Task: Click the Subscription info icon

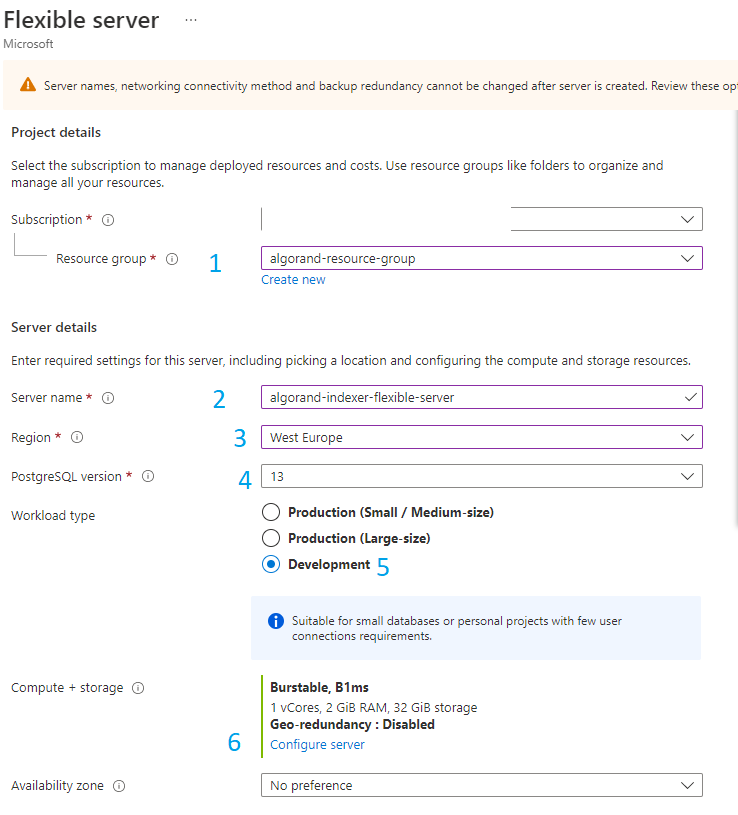Action: pyautogui.click(x=108, y=220)
